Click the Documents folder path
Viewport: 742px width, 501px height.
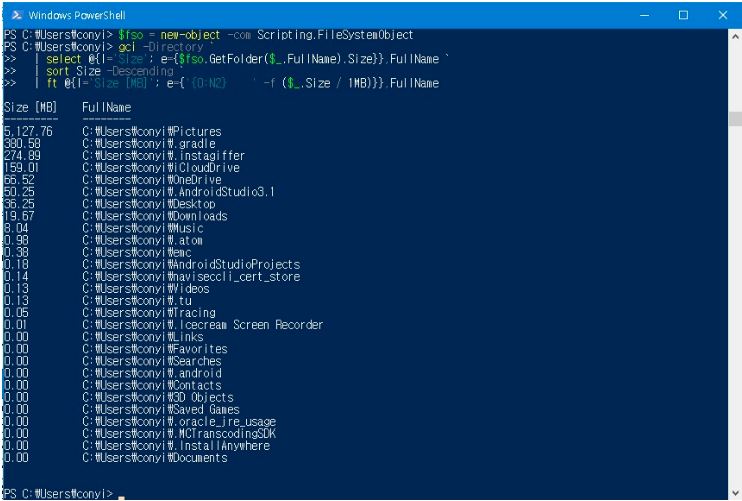pos(157,458)
